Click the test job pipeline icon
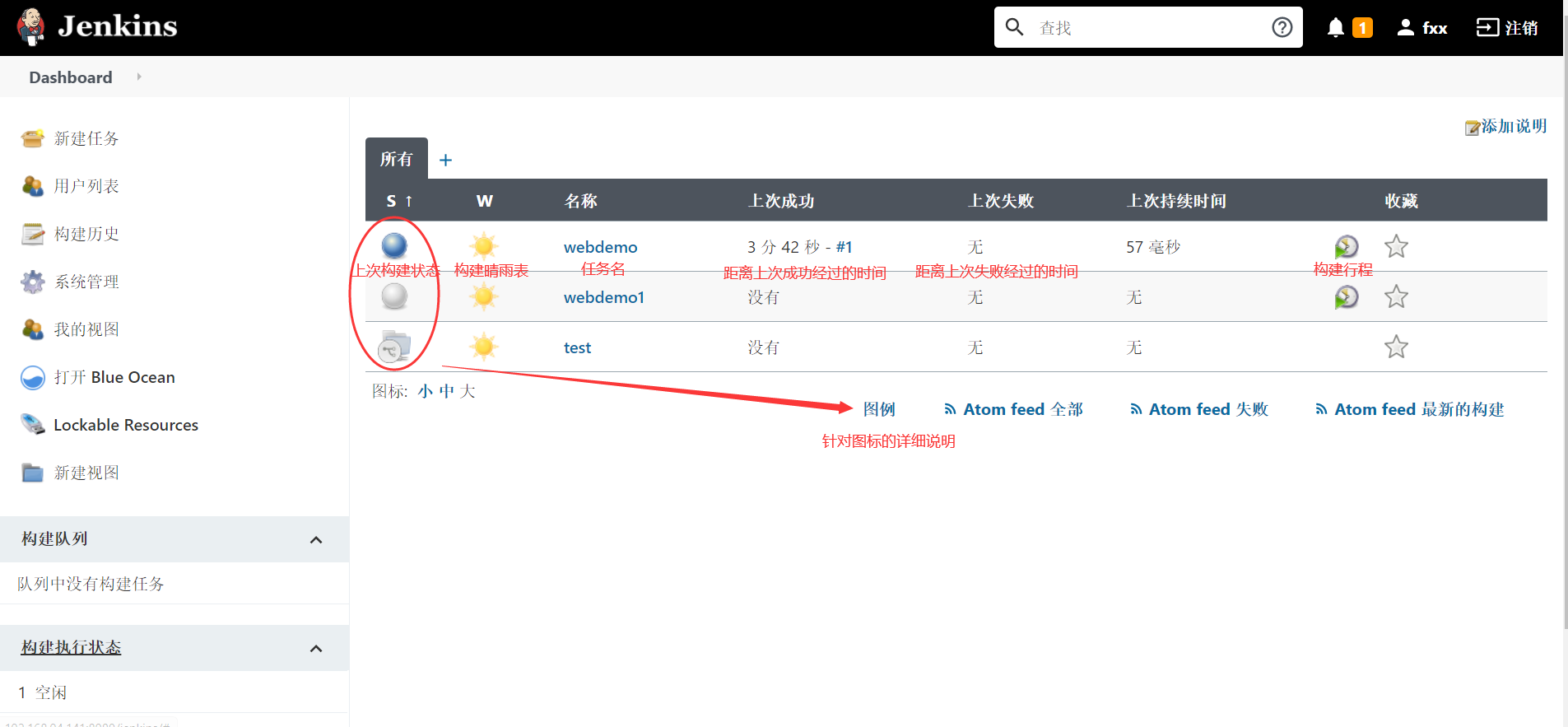This screenshot has width=1568, height=727. [x=394, y=347]
